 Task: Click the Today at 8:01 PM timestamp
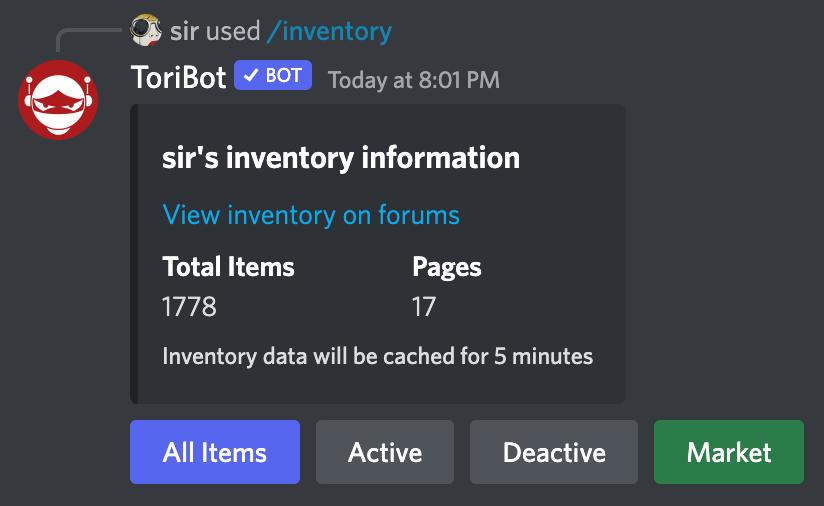[x=414, y=79]
